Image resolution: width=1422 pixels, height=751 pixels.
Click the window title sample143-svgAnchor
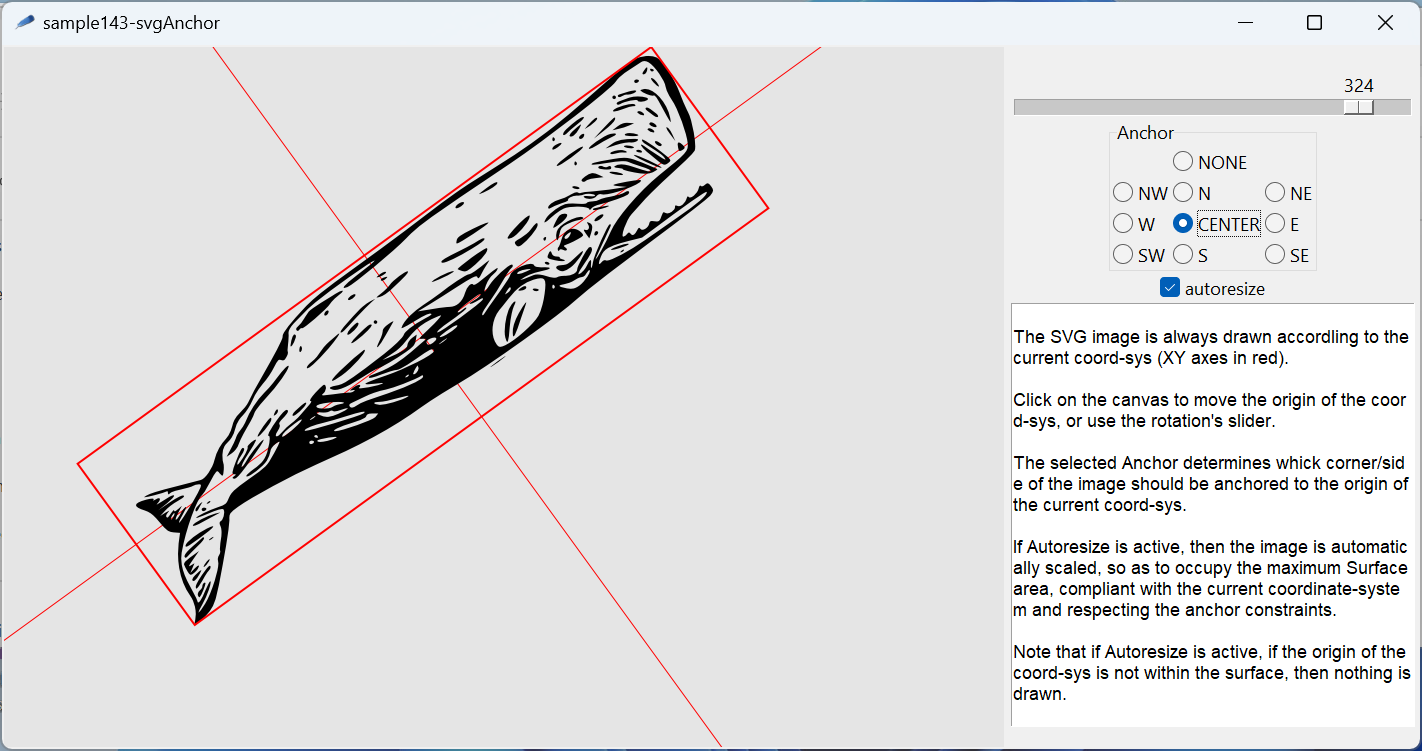click(x=131, y=22)
